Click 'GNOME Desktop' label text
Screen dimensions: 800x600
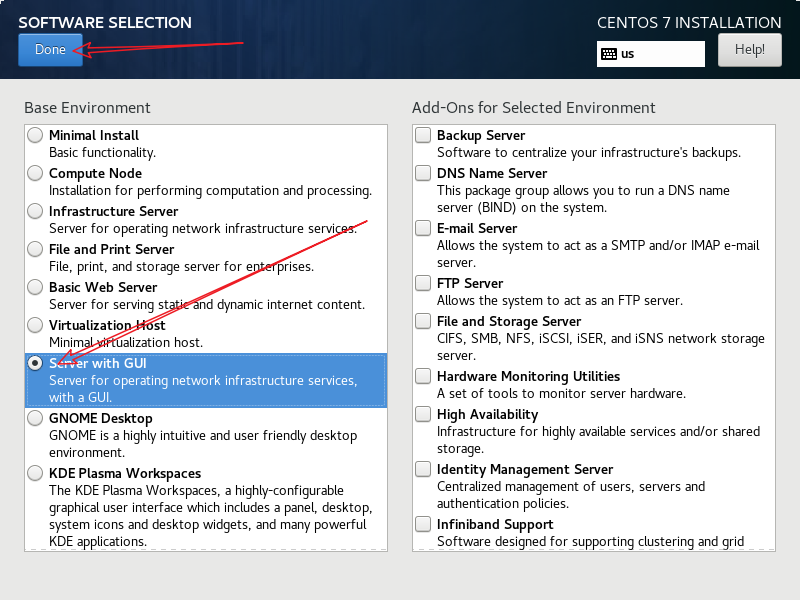(101, 418)
